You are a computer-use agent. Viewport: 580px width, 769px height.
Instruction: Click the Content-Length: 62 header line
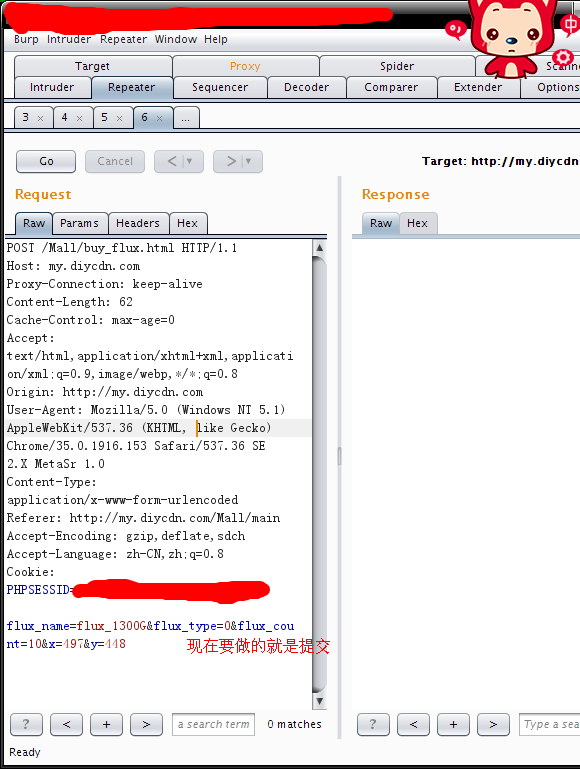click(70, 302)
